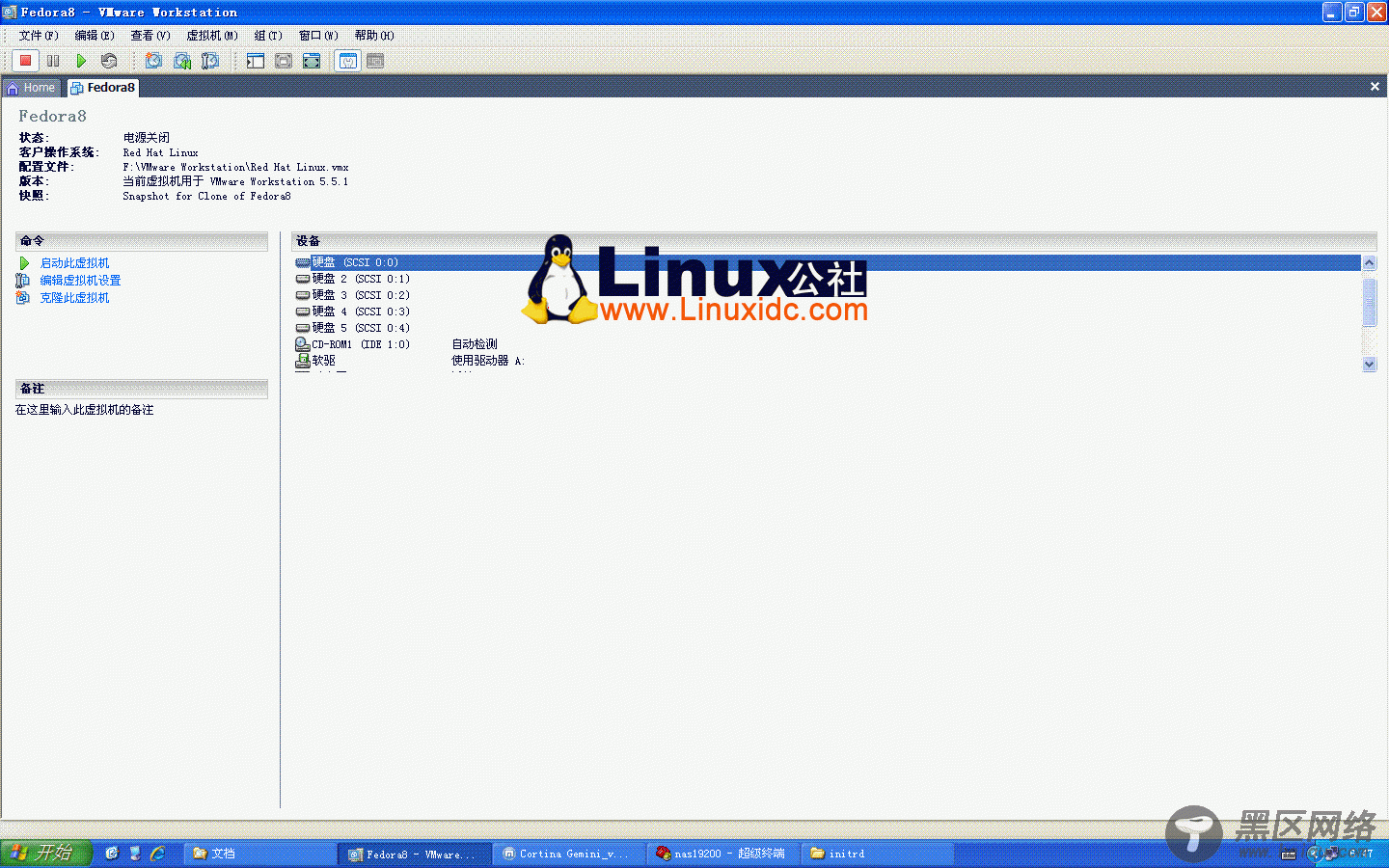This screenshot has width=1389, height=868.
Task: Click the 设备 section header
Action: (834, 241)
